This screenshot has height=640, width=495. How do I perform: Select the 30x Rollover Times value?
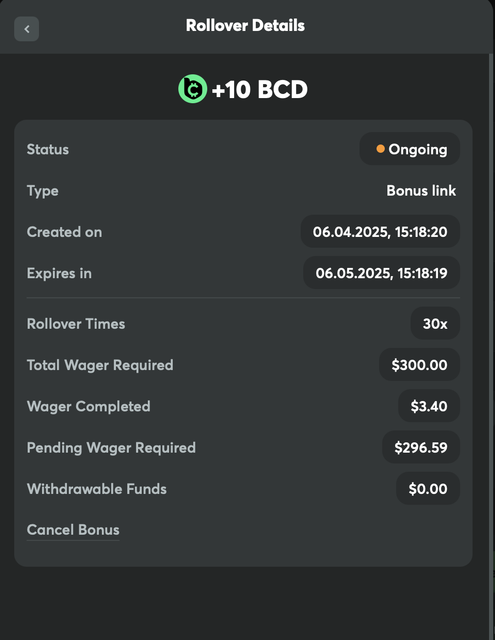coord(435,323)
